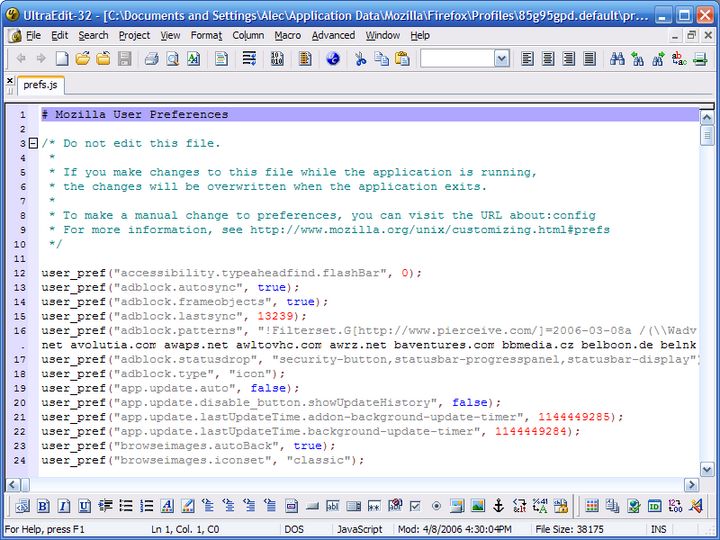Screen dimensions: 720x540
Task: Toggle Hex edit mode (binary digits icon)
Action: pos(277,59)
